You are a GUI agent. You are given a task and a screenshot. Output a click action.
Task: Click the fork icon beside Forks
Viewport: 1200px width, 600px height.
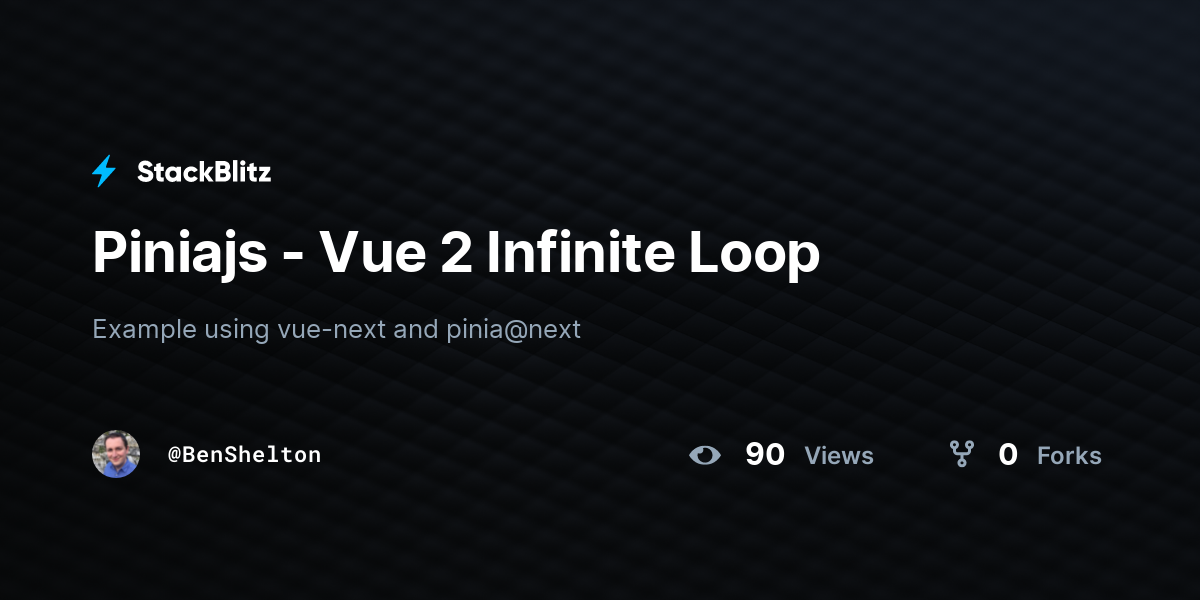962,455
